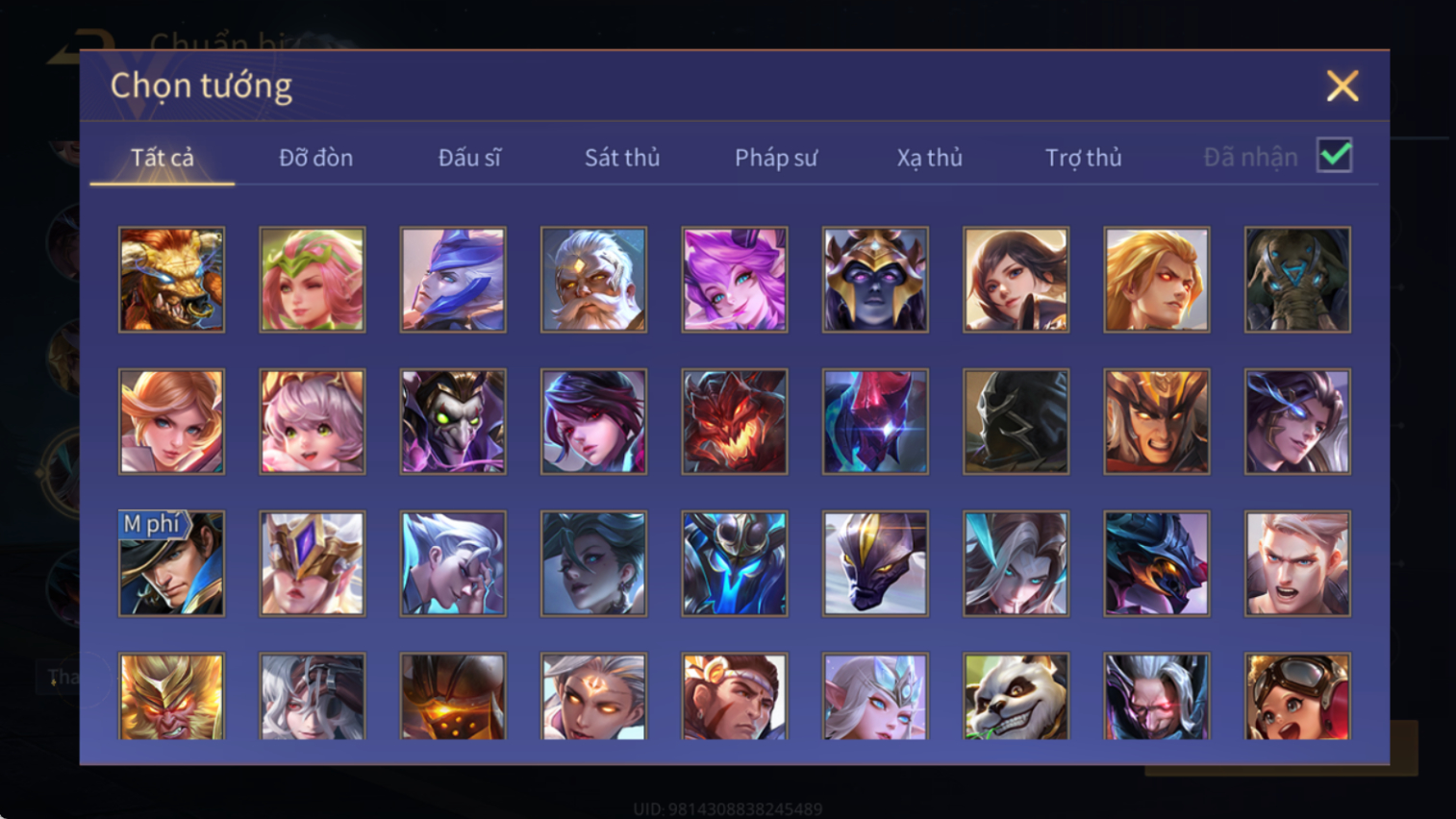Choose the pink-haired flower crown hero

313,280
